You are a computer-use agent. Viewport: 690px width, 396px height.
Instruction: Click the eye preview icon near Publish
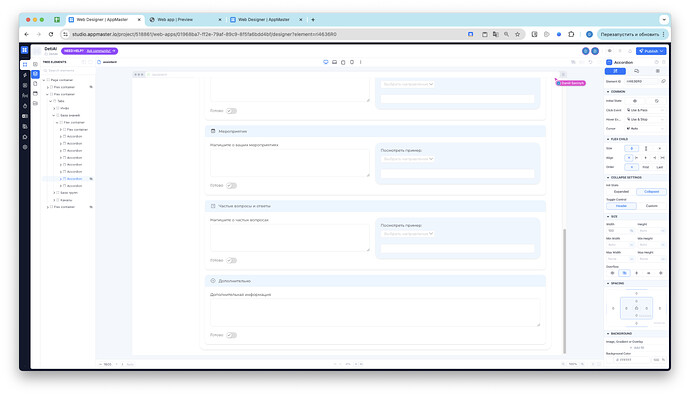609,51
